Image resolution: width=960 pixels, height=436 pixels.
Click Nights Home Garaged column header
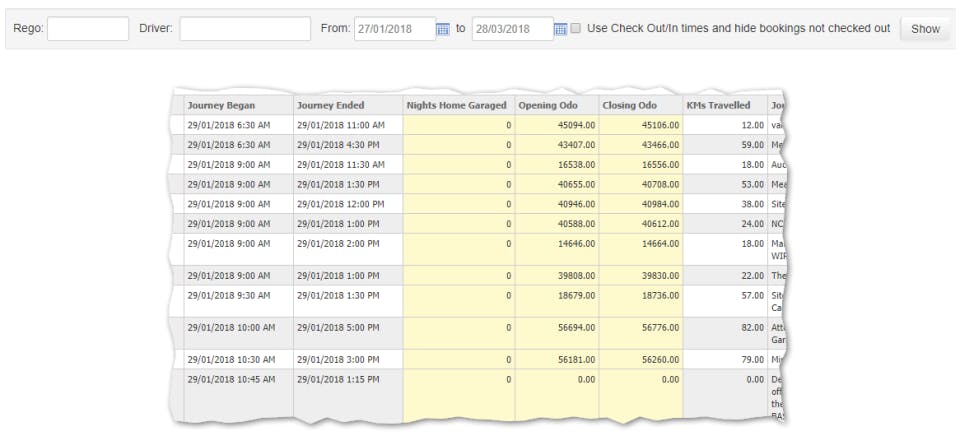[458, 105]
